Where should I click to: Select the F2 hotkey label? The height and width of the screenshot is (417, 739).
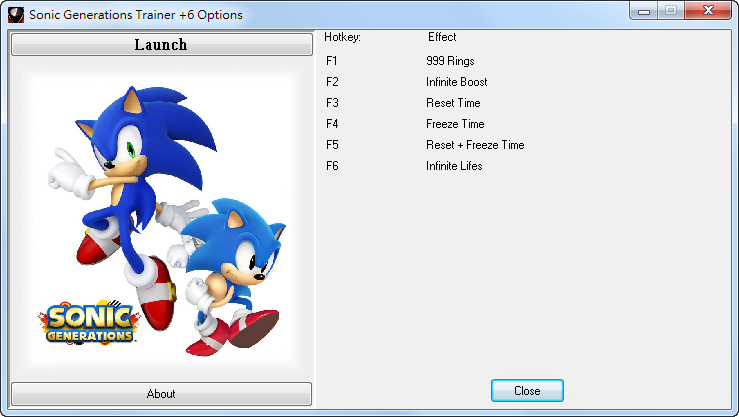point(332,82)
